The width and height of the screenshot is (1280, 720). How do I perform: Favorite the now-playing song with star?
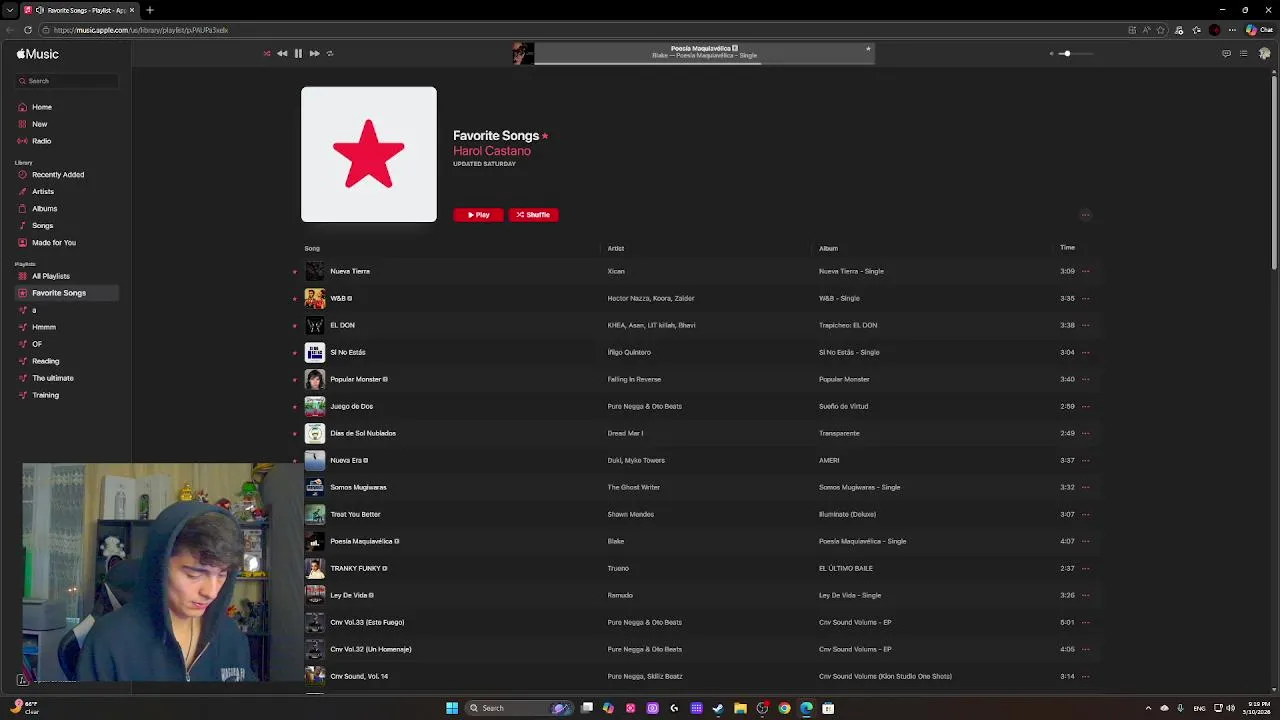coord(868,48)
